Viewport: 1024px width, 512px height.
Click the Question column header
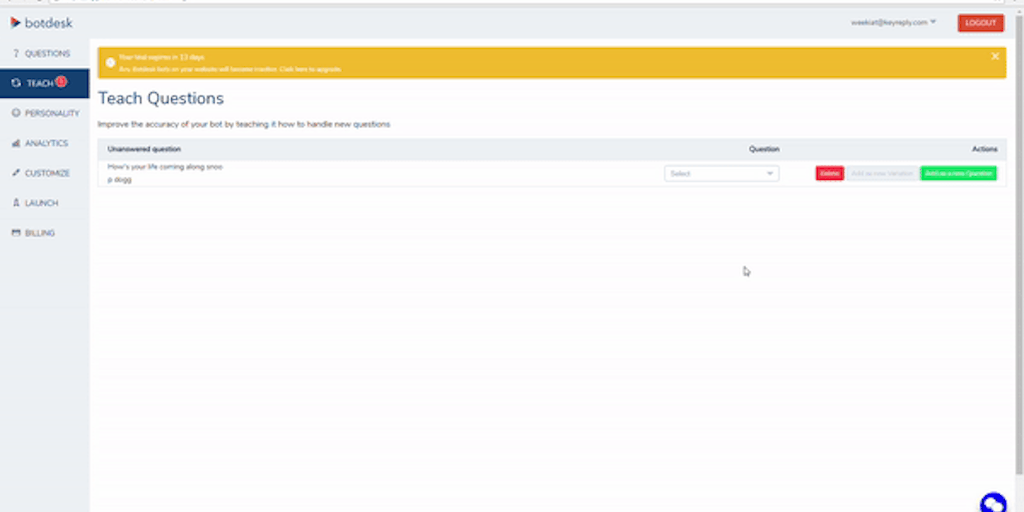click(764, 150)
